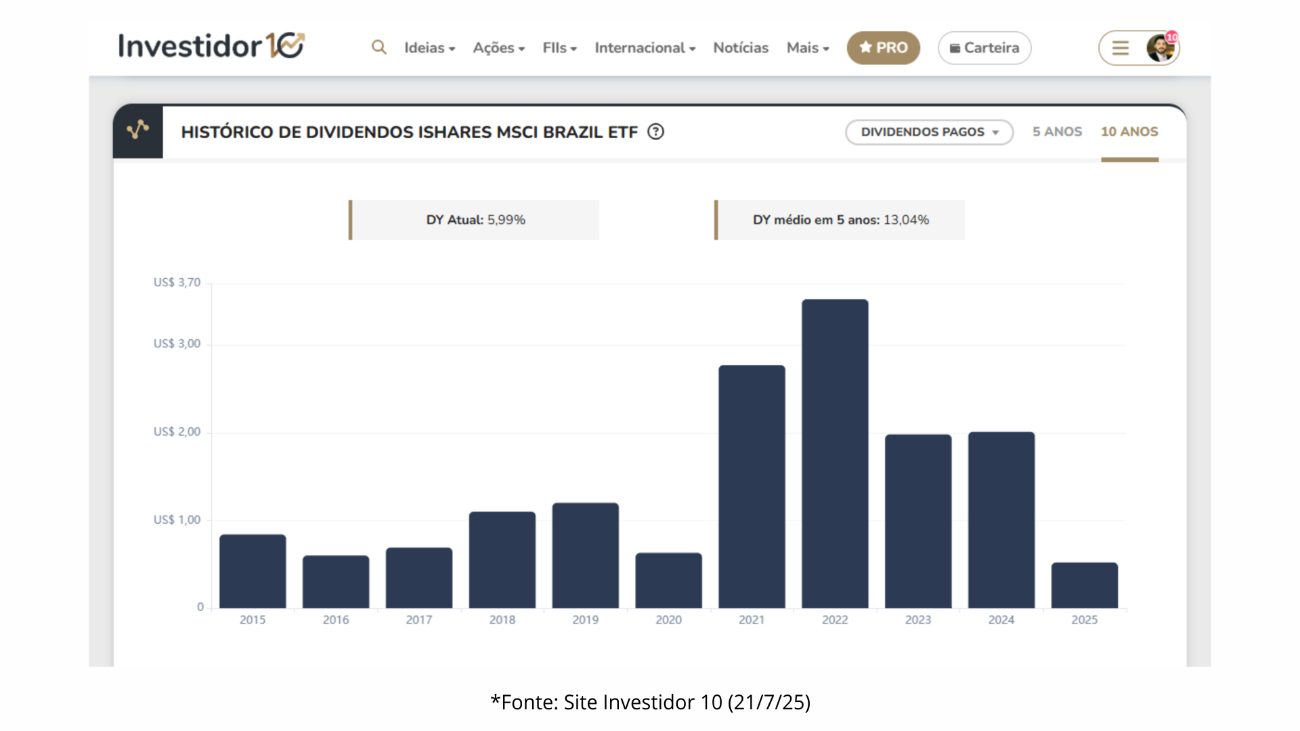Click the chart icon beside Histórico title
1300x731 pixels.
pyautogui.click(x=138, y=130)
